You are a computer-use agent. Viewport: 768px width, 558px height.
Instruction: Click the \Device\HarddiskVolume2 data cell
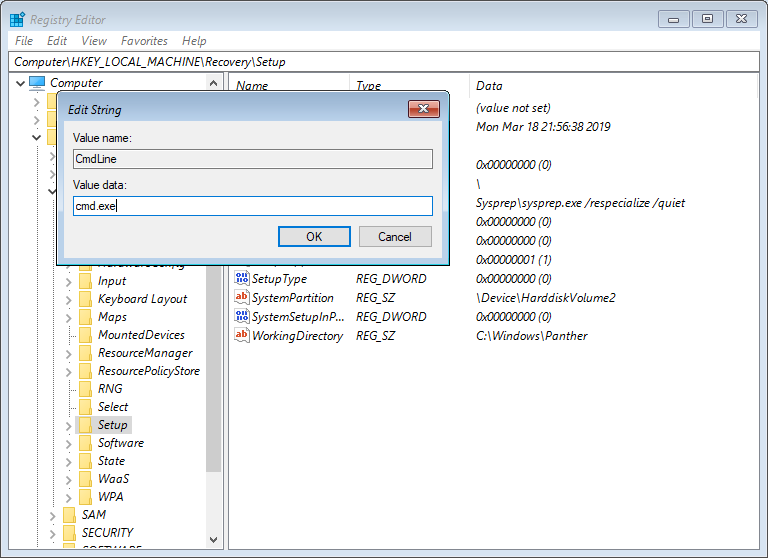[x=546, y=297]
